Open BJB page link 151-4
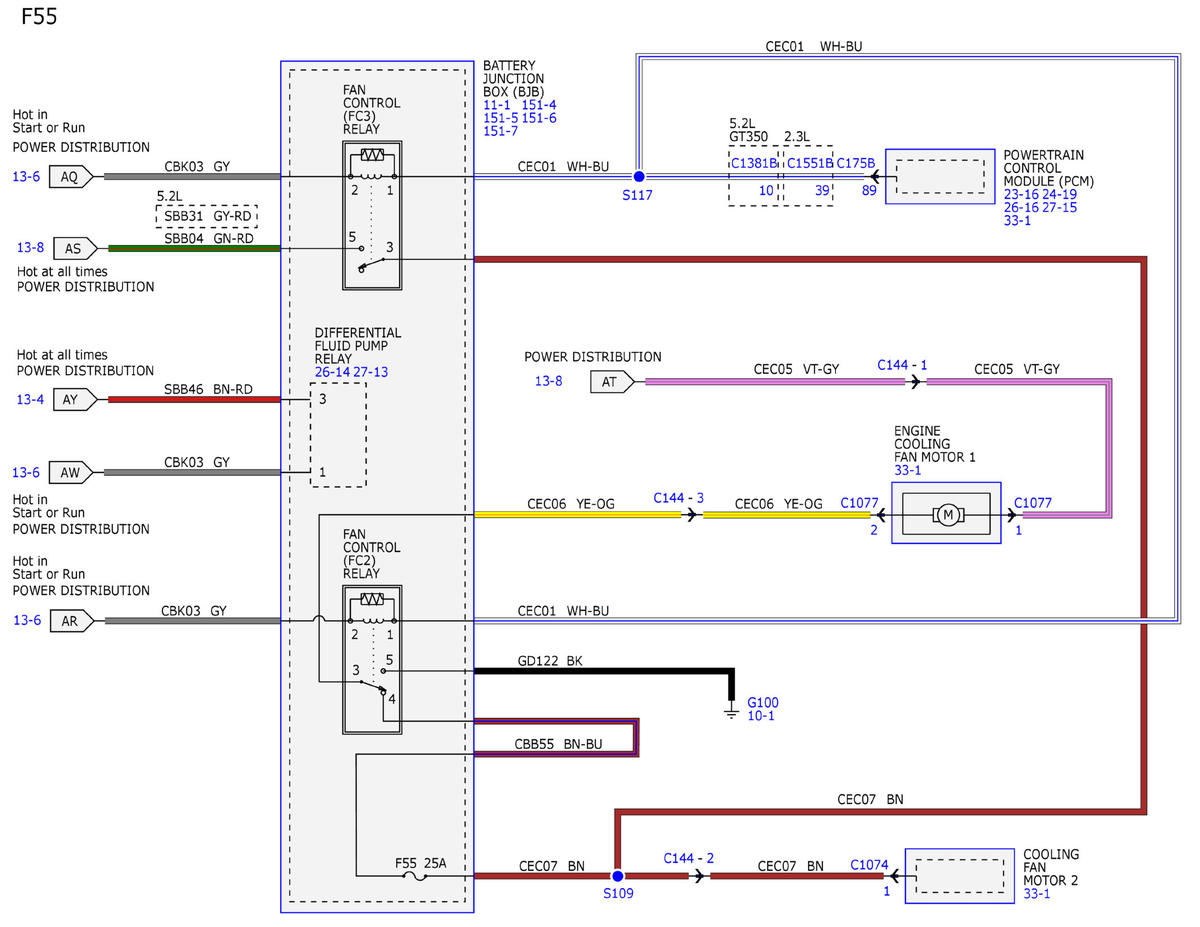 [540, 104]
